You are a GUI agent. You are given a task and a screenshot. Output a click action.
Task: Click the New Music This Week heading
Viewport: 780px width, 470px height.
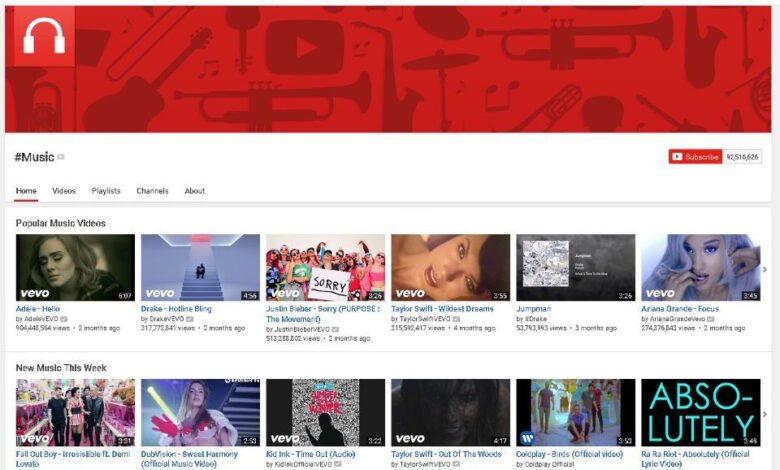click(61, 368)
